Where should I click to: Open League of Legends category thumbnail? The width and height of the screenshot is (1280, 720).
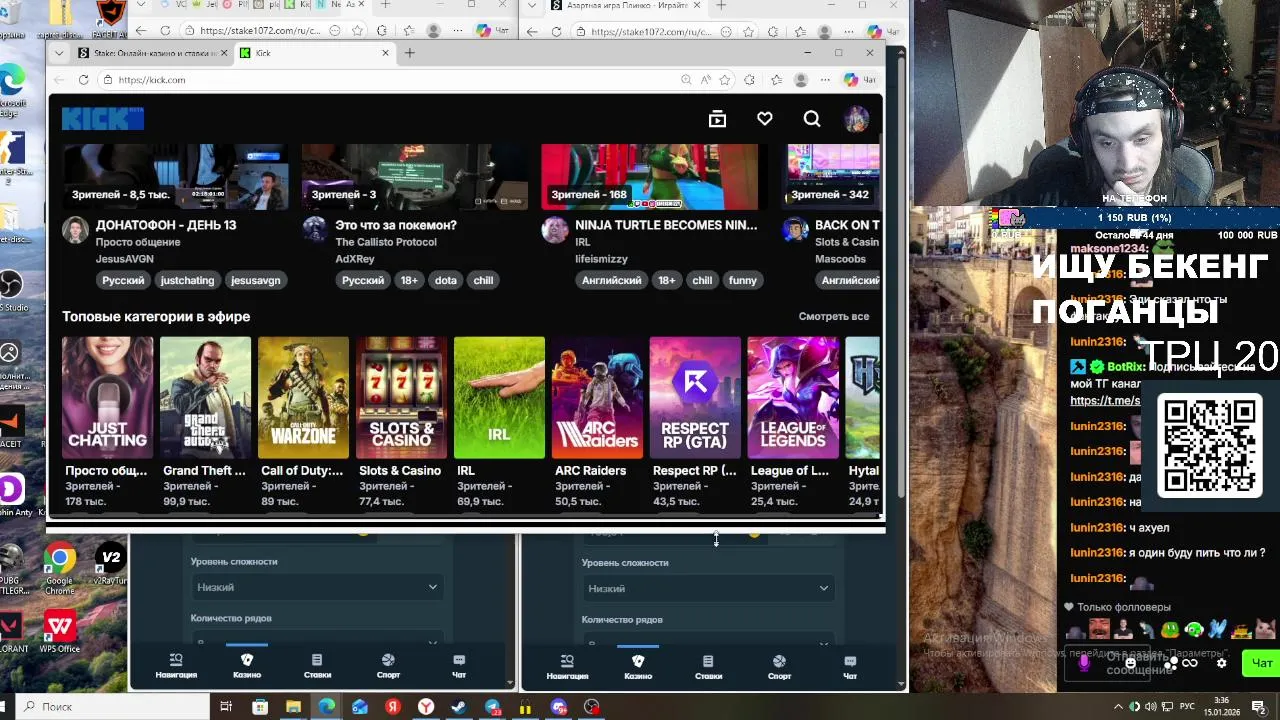tap(793, 397)
